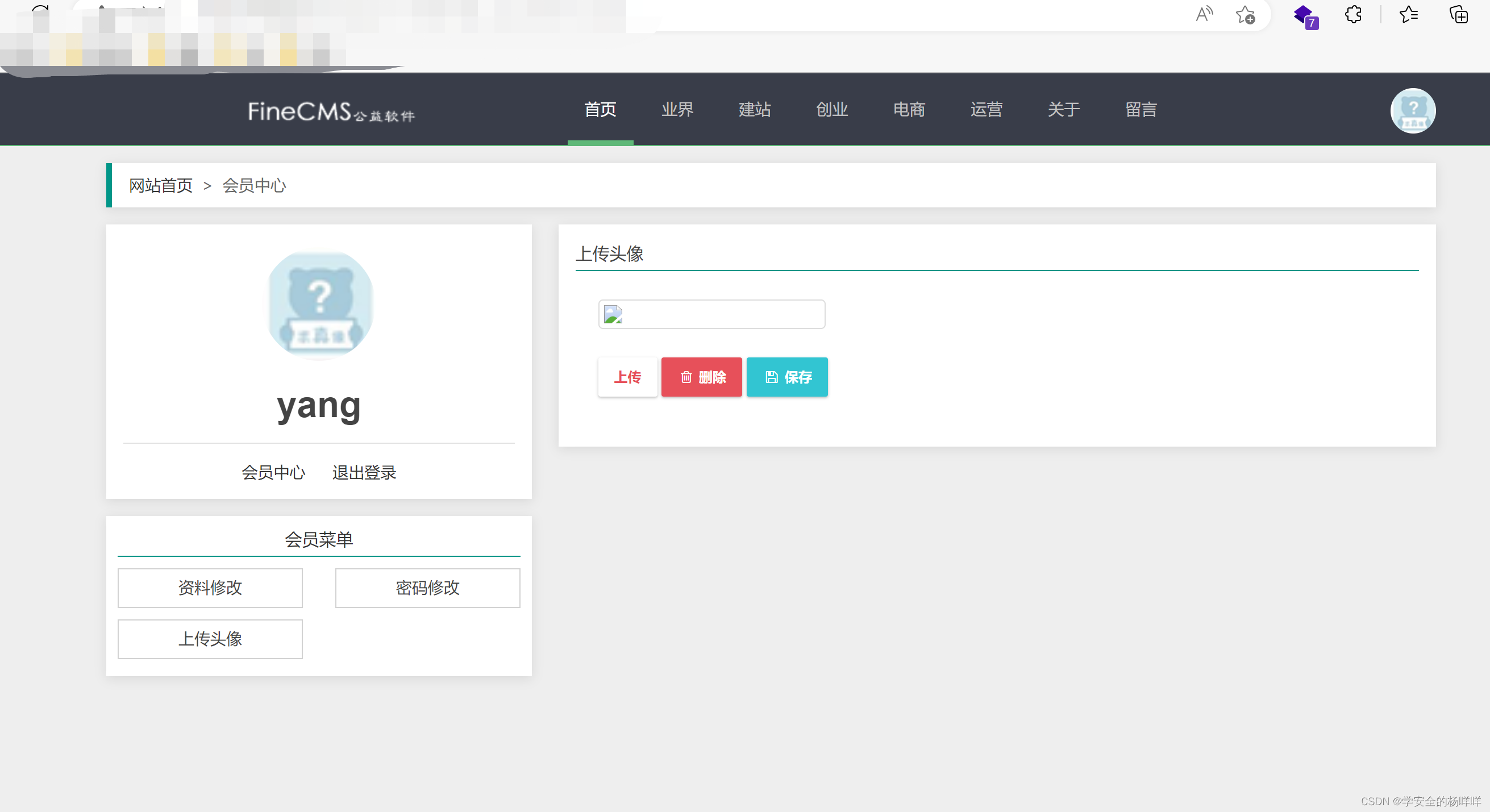Click the read aloud icon in address bar
The width and height of the screenshot is (1490, 812).
click(1204, 14)
